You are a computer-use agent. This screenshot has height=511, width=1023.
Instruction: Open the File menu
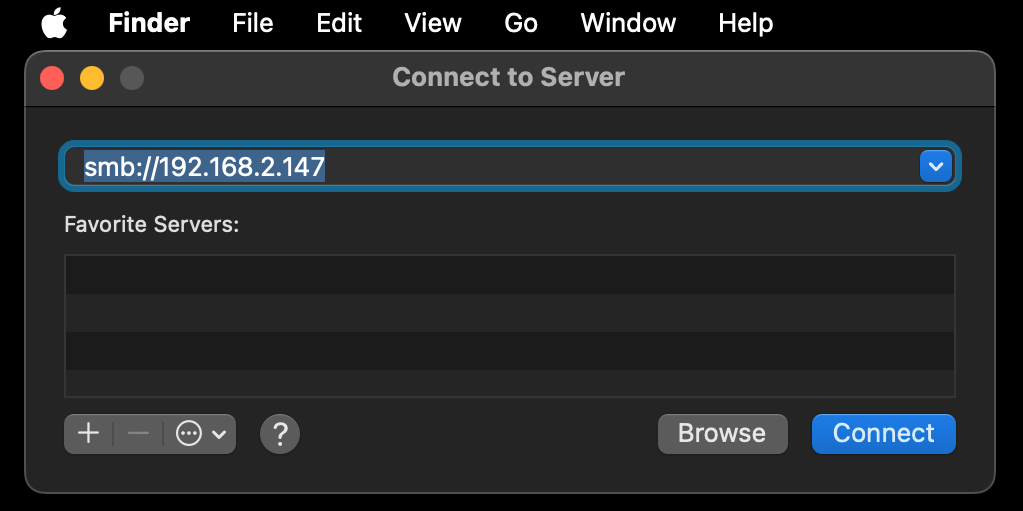(252, 23)
